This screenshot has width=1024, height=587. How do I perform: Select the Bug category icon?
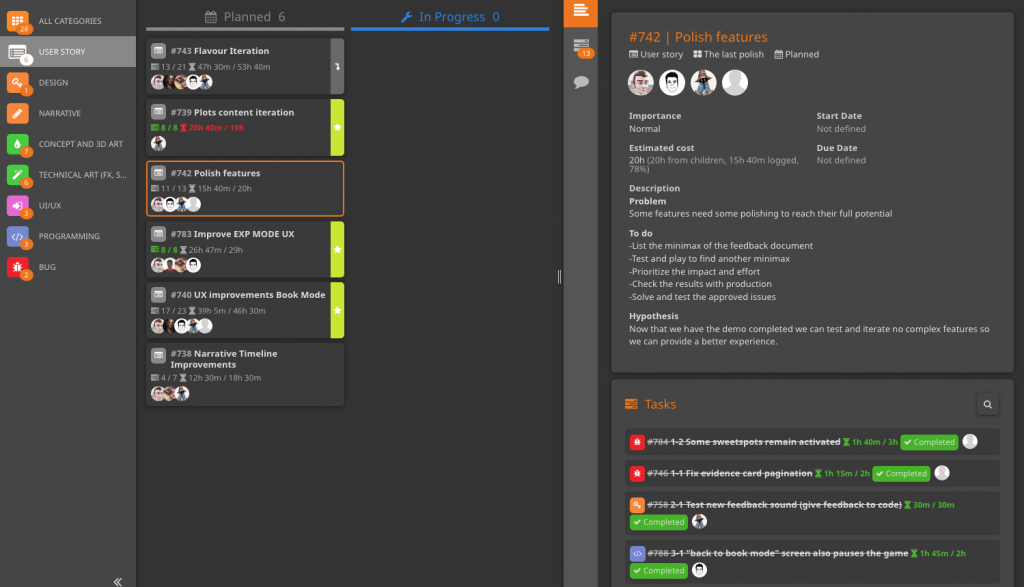pos(15,268)
